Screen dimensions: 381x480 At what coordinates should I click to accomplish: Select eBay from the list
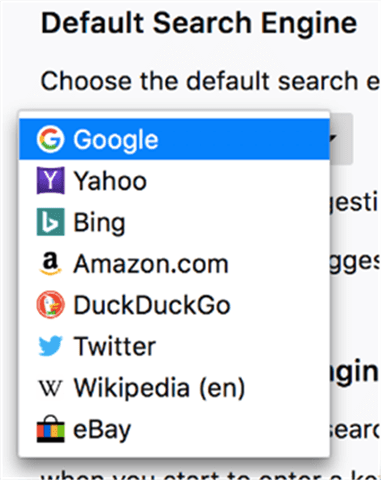(174, 429)
